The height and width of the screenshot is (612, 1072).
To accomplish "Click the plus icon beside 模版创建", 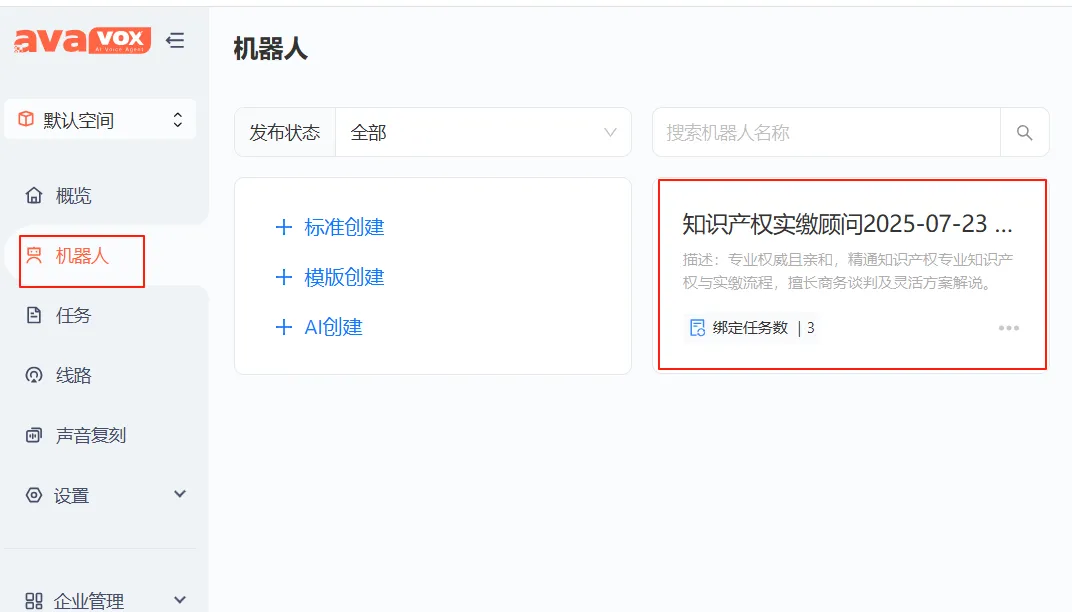I will click(x=283, y=278).
